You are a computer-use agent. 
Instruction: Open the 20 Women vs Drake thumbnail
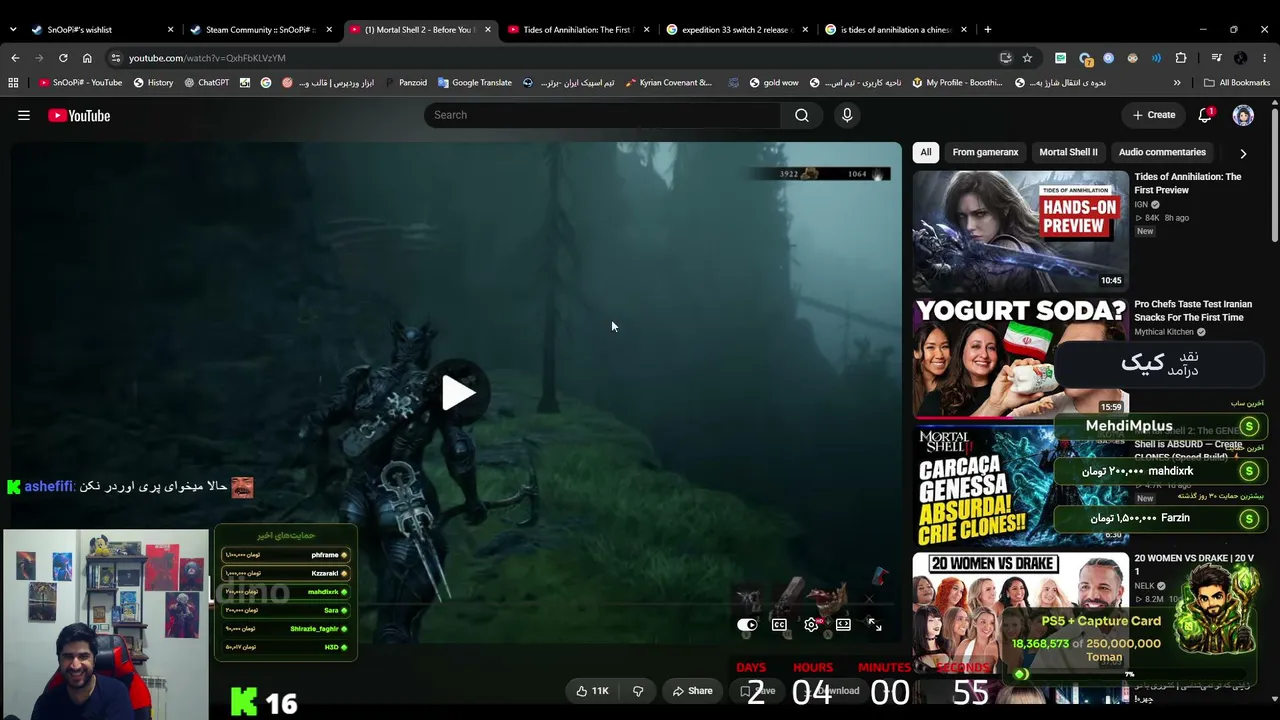pos(1021,612)
